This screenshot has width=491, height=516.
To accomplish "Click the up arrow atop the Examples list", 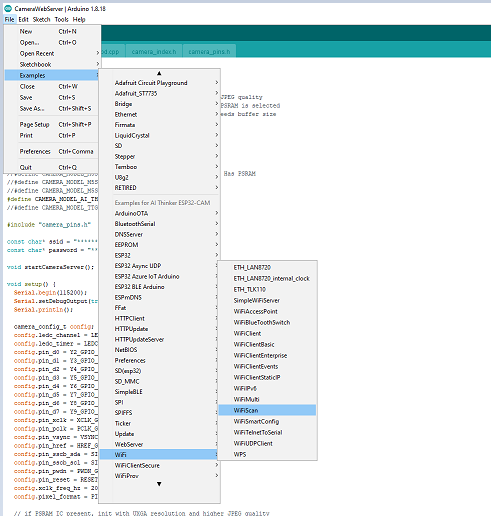I will pyautogui.click(x=159, y=73).
